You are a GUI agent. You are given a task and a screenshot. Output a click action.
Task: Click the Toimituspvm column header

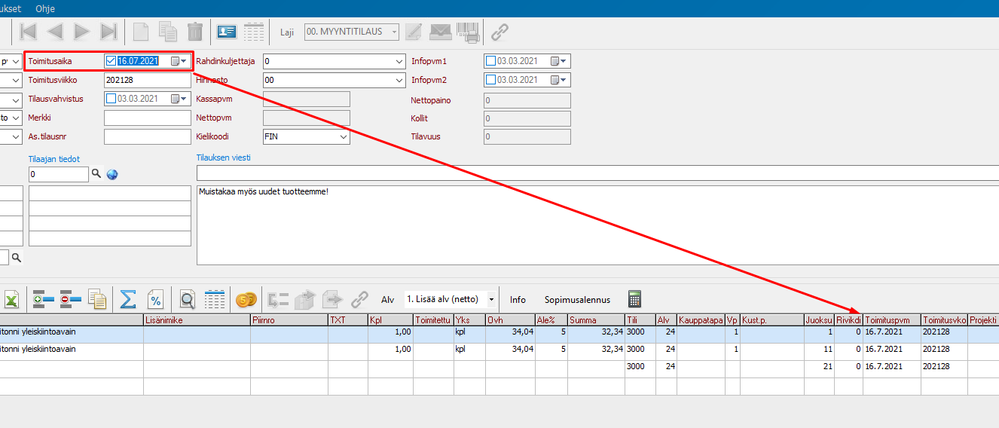point(891,320)
